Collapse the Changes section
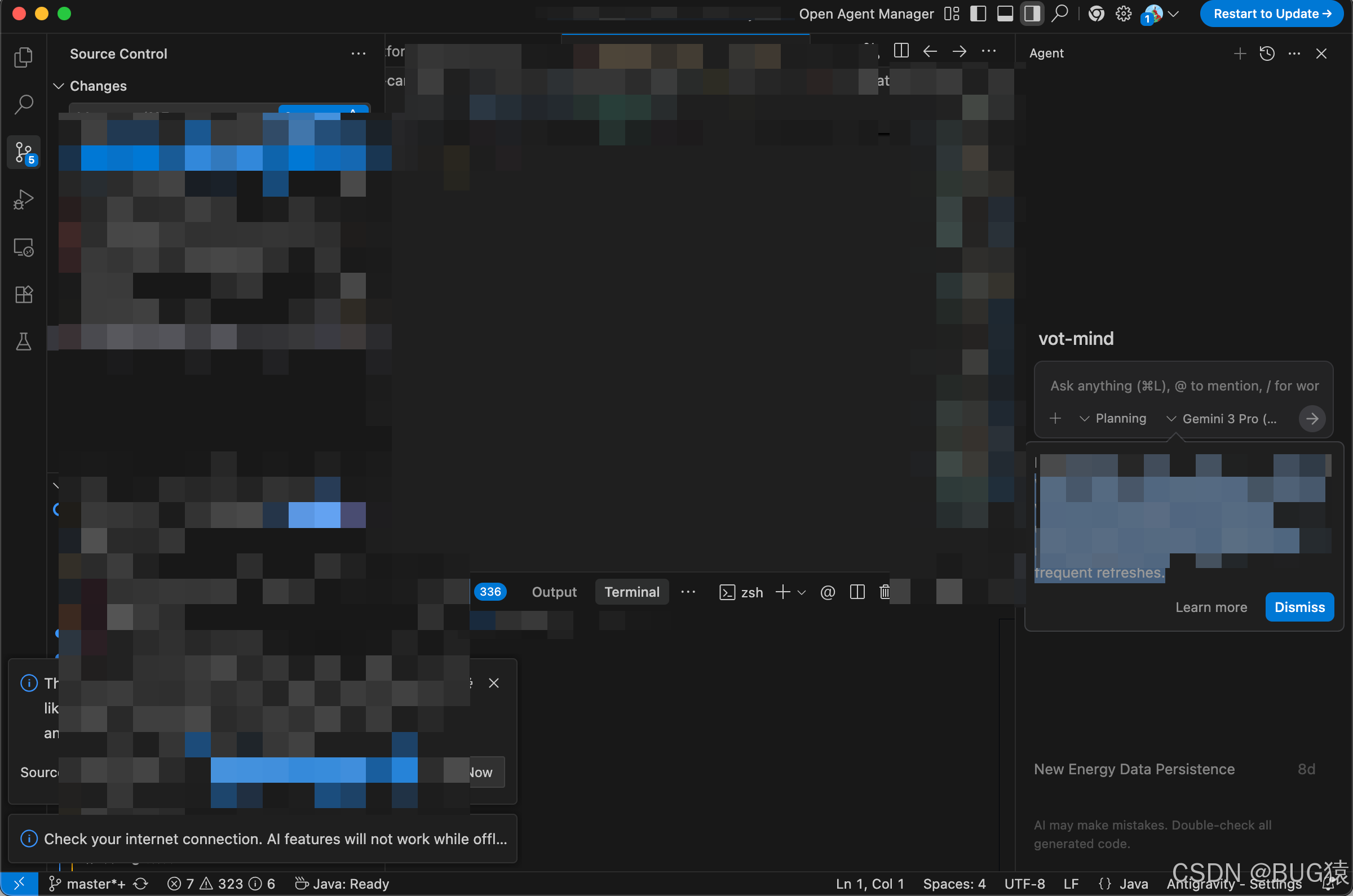This screenshot has width=1353, height=896. [58, 86]
